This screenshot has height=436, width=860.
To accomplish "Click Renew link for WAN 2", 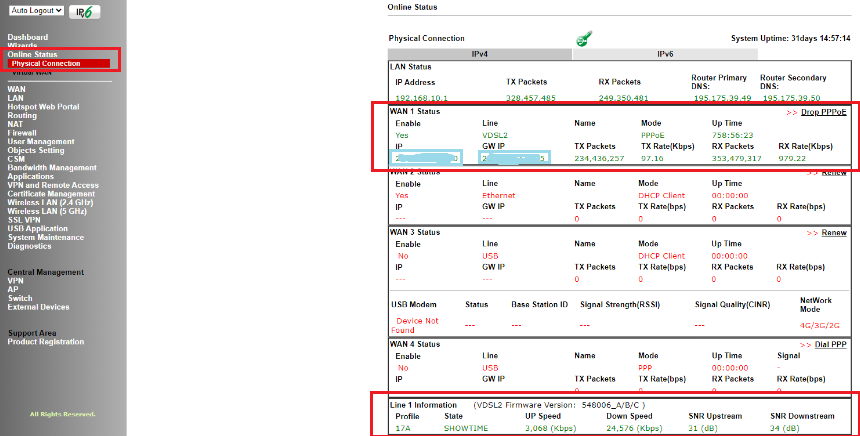I will point(833,172).
